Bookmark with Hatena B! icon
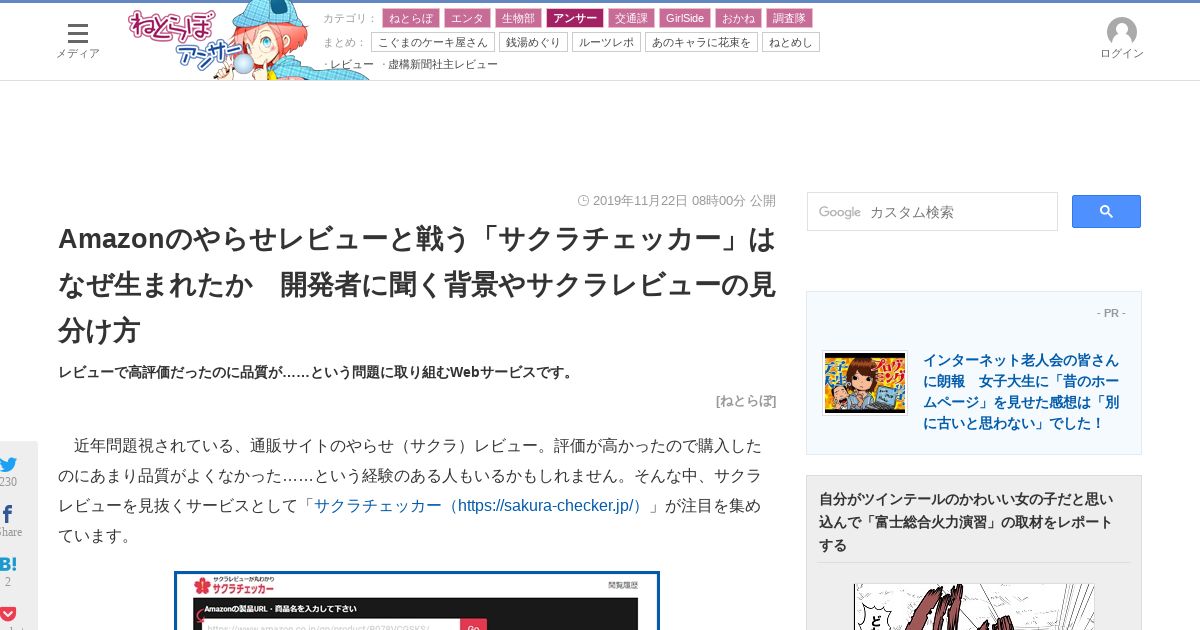Image resolution: width=1200 pixels, height=630 pixels. point(8,564)
